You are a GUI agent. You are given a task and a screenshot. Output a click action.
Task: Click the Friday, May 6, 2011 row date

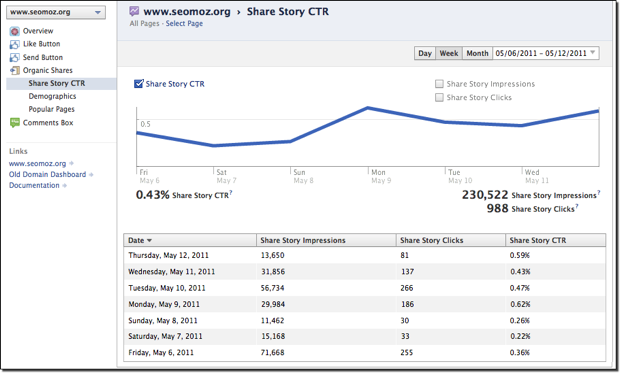tap(161, 353)
